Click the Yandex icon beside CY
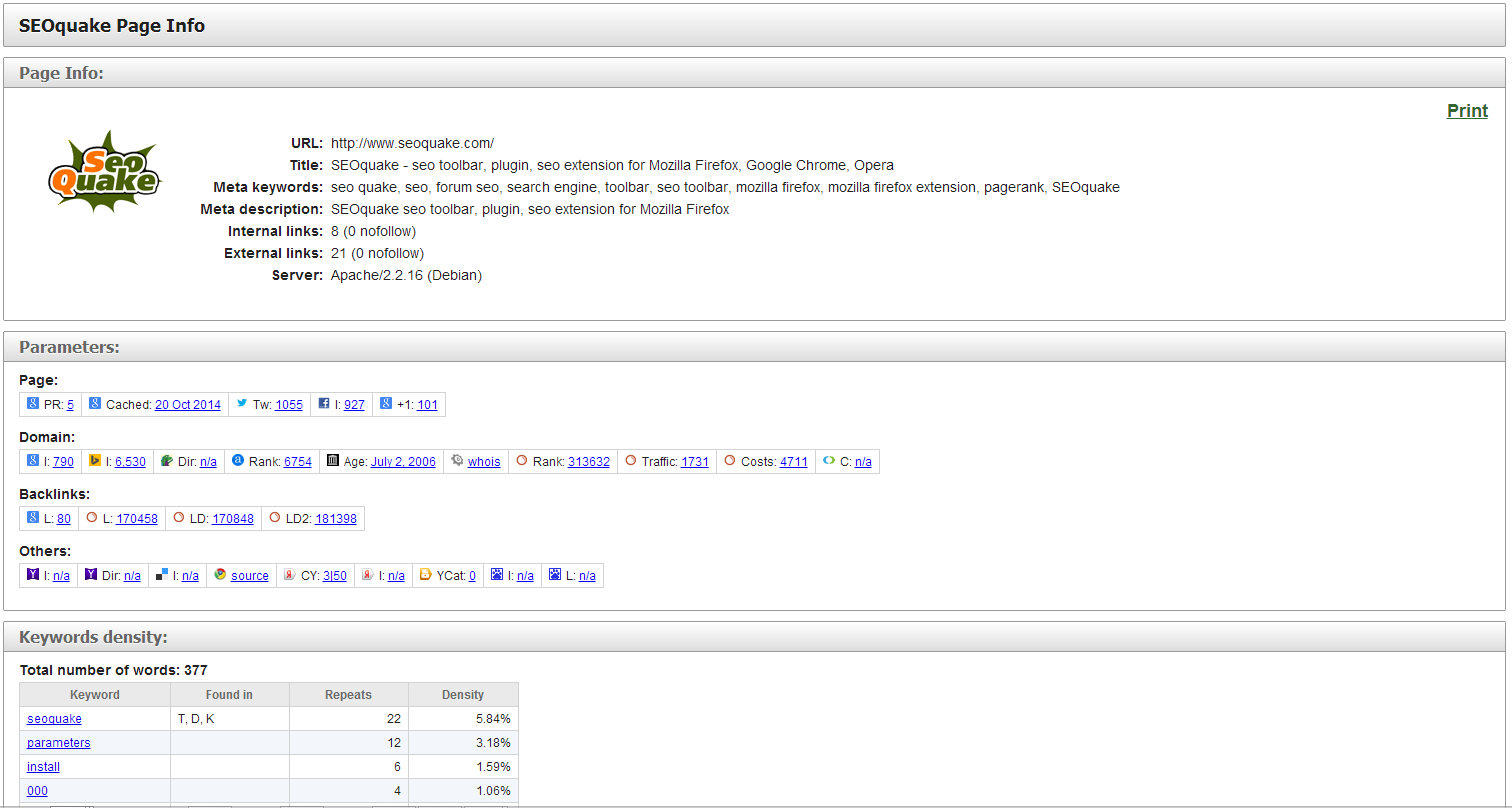 click(290, 575)
